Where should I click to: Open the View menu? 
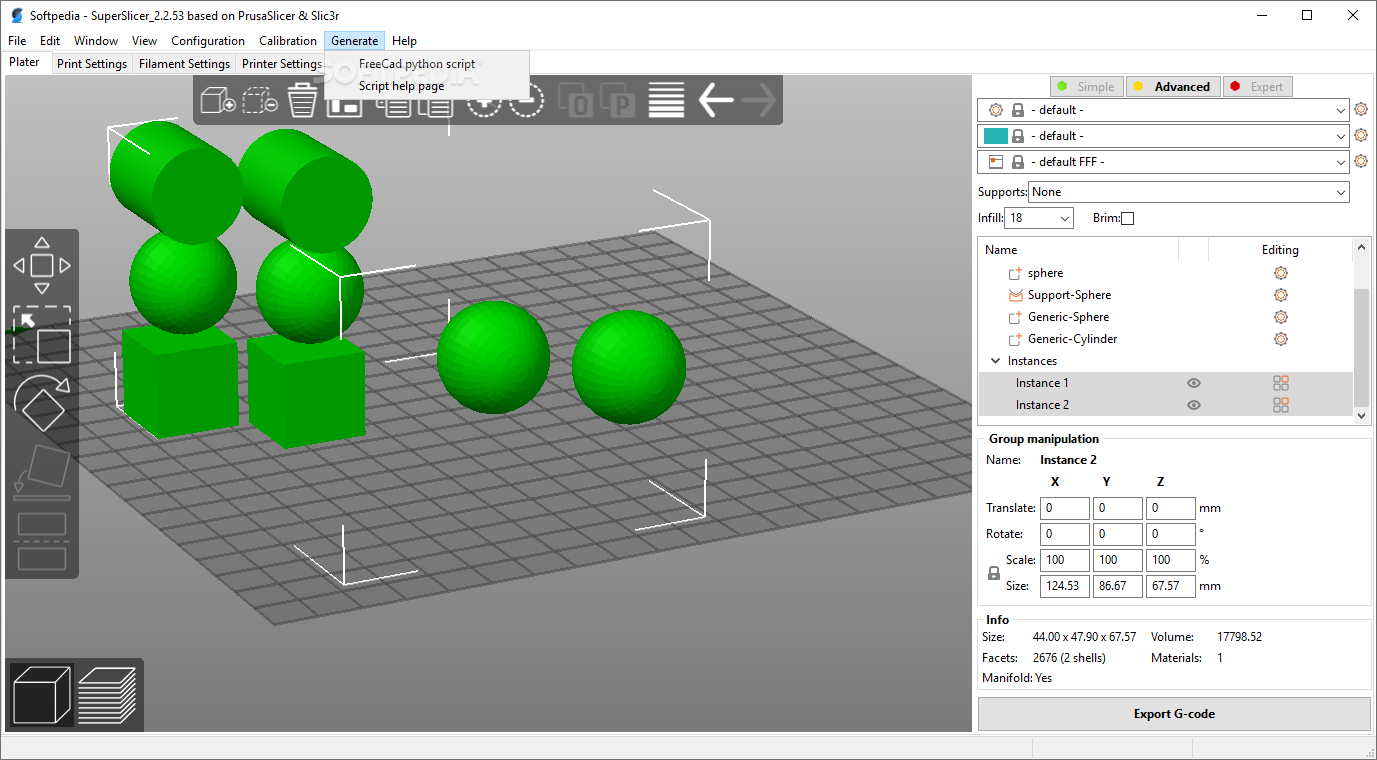point(144,41)
